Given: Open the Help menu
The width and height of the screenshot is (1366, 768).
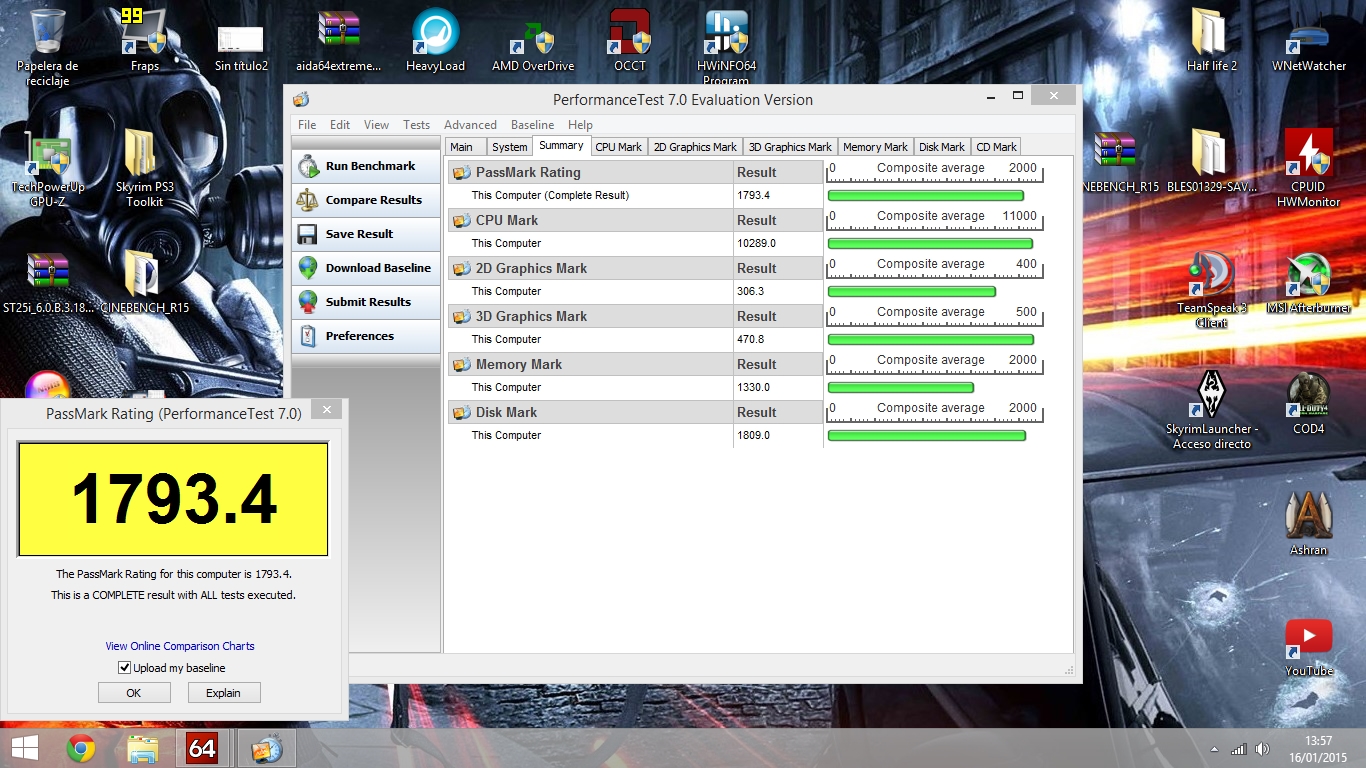Looking at the screenshot, I should coord(580,125).
